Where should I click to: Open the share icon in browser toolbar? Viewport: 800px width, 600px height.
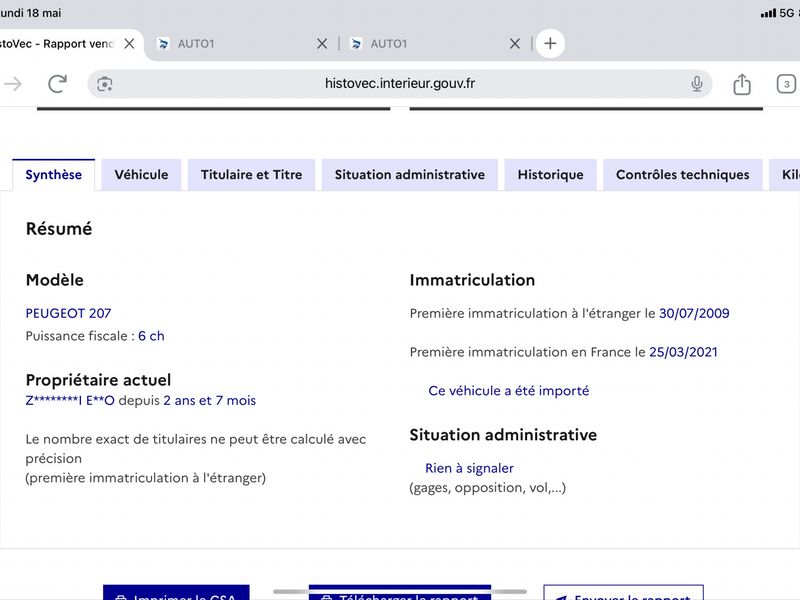(742, 84)
